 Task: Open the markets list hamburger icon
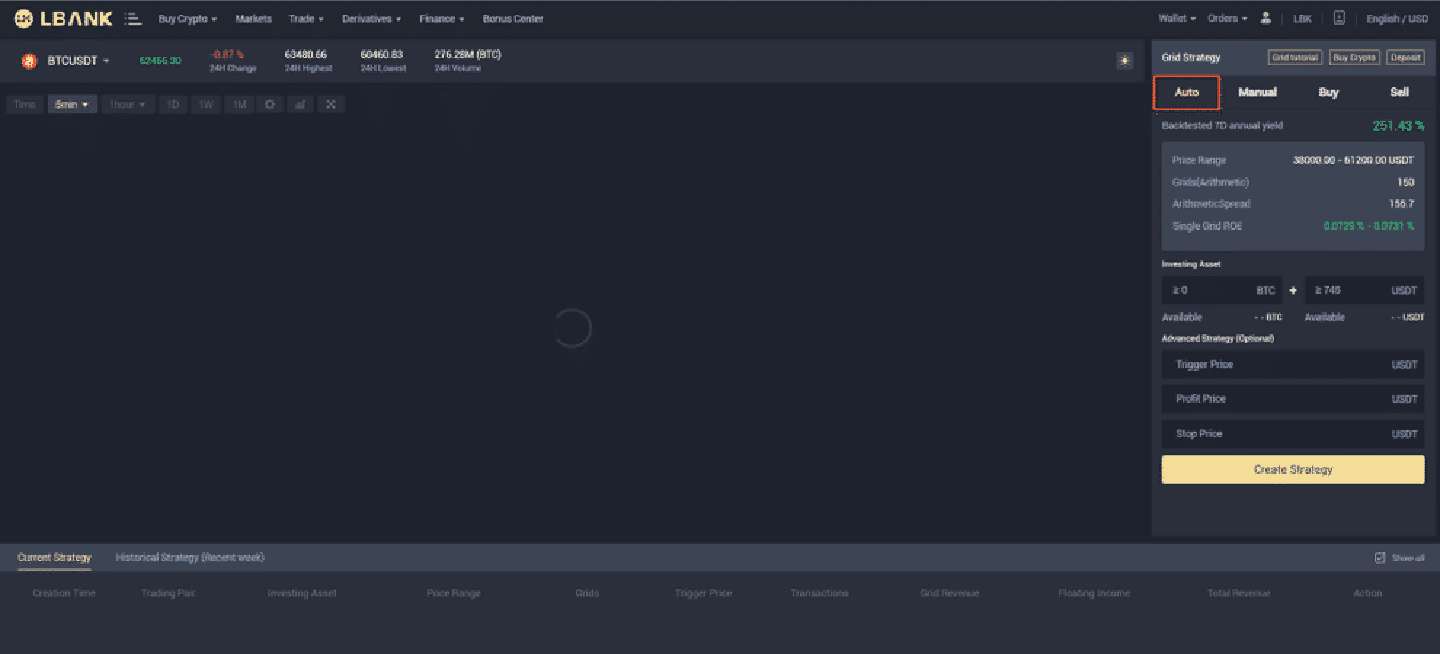(134, 17)
